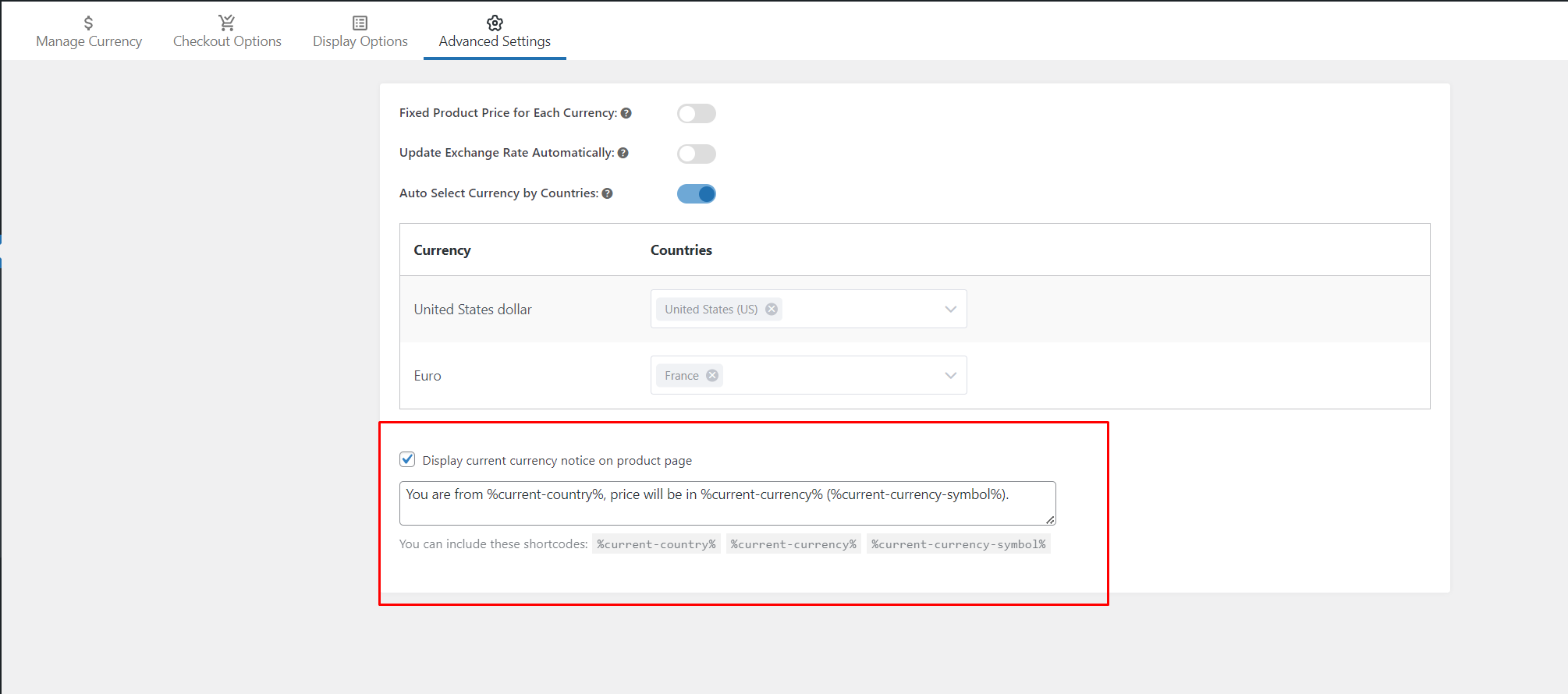Click help icon next to Fixed Product Price

[626, 113]
